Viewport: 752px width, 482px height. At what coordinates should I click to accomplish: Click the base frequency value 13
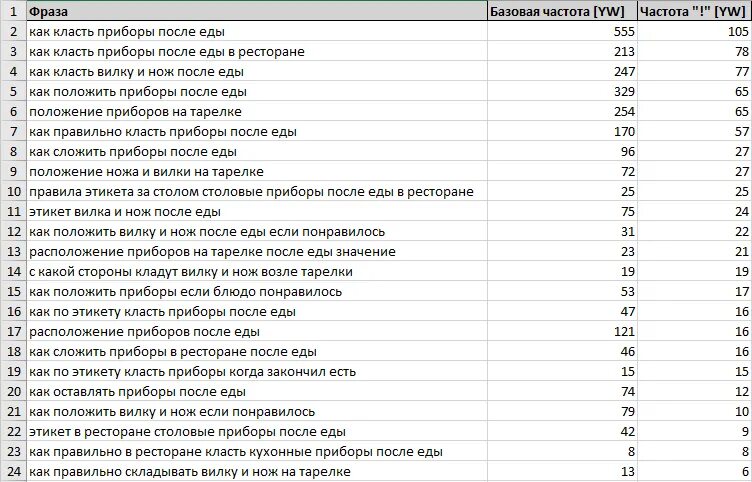[x=628, y=472]
